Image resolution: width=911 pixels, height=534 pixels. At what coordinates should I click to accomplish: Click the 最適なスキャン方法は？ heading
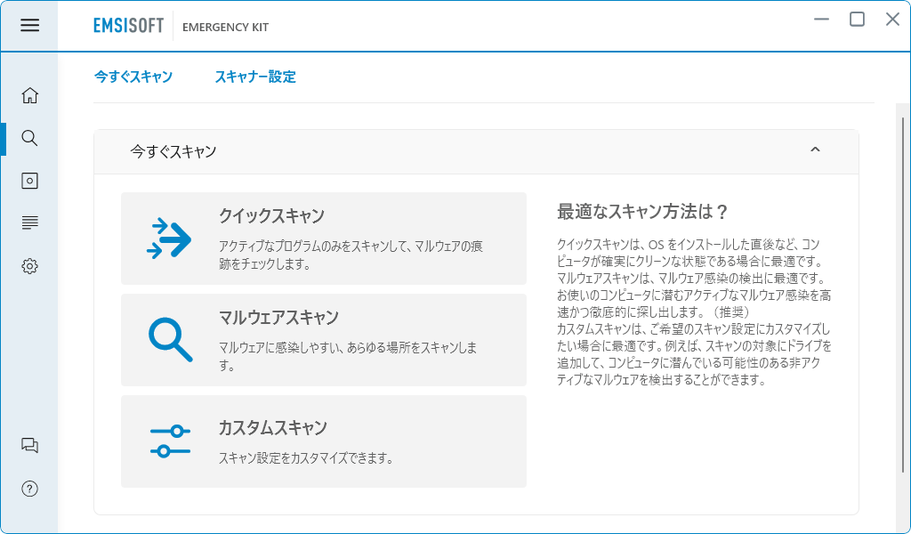pos(642,212)
